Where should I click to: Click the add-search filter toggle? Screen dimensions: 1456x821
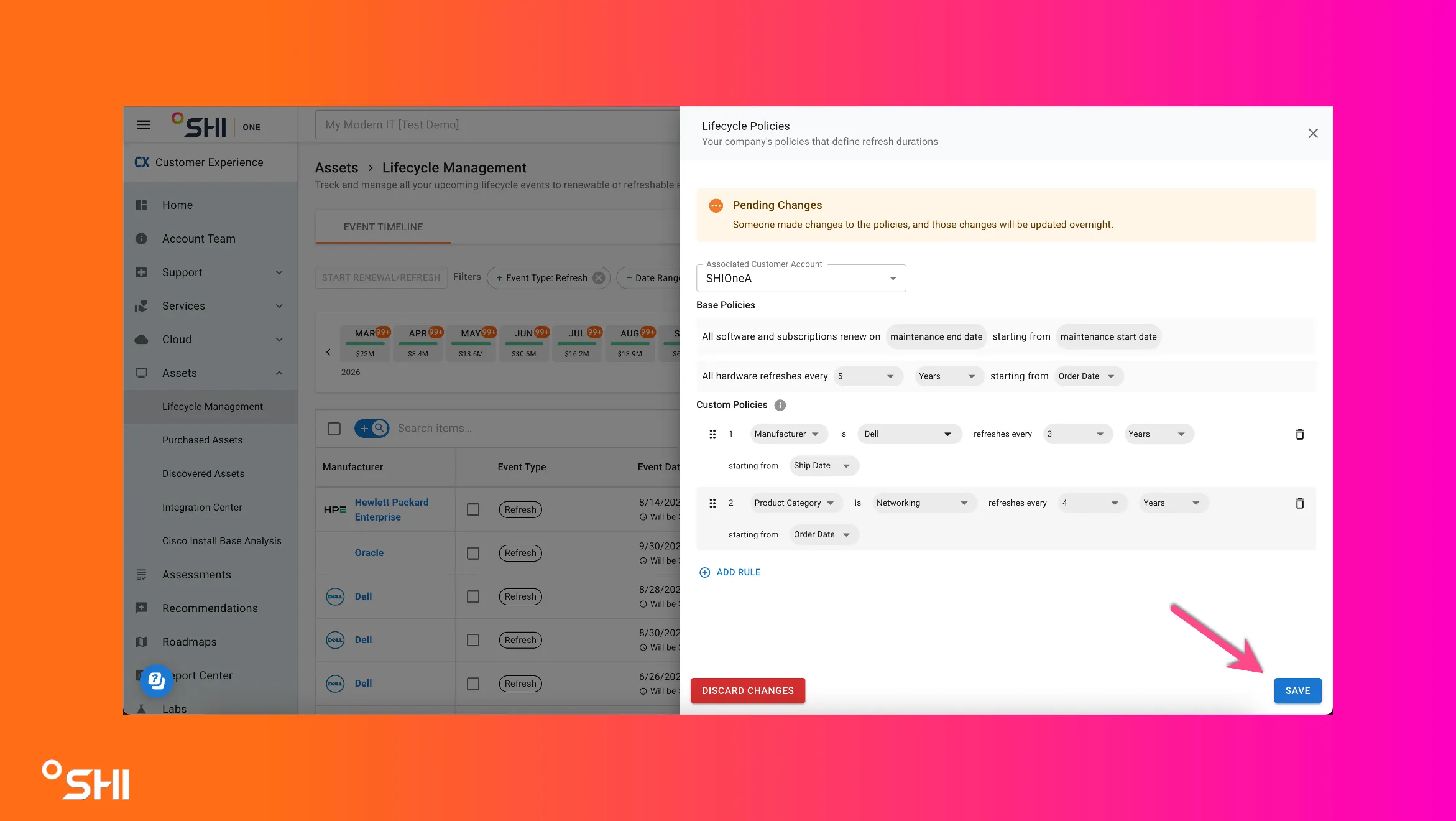372,429
